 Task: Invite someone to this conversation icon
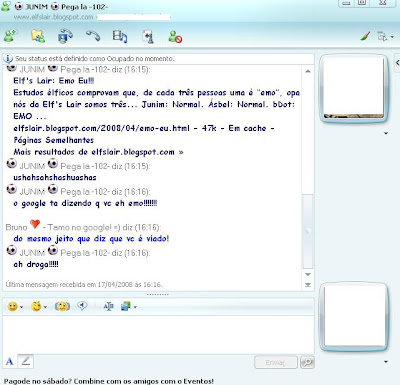click(10, 36)
